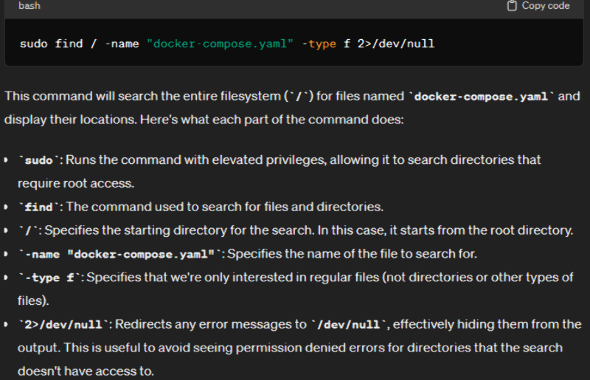590x380 pixels.
Task: Click the bullet marker before the / item
Action: pos(6,230)
